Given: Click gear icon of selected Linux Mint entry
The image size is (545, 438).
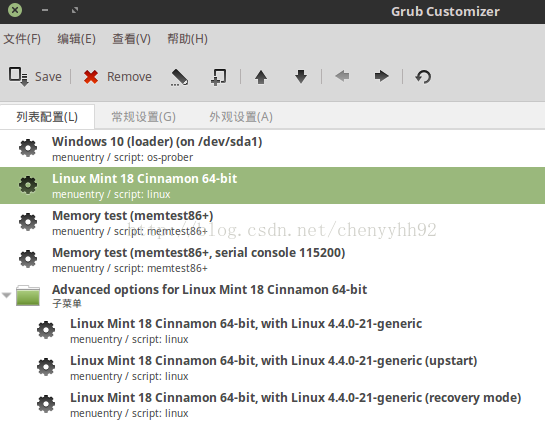Looking at the screenshot, I should tap(28, 185).
